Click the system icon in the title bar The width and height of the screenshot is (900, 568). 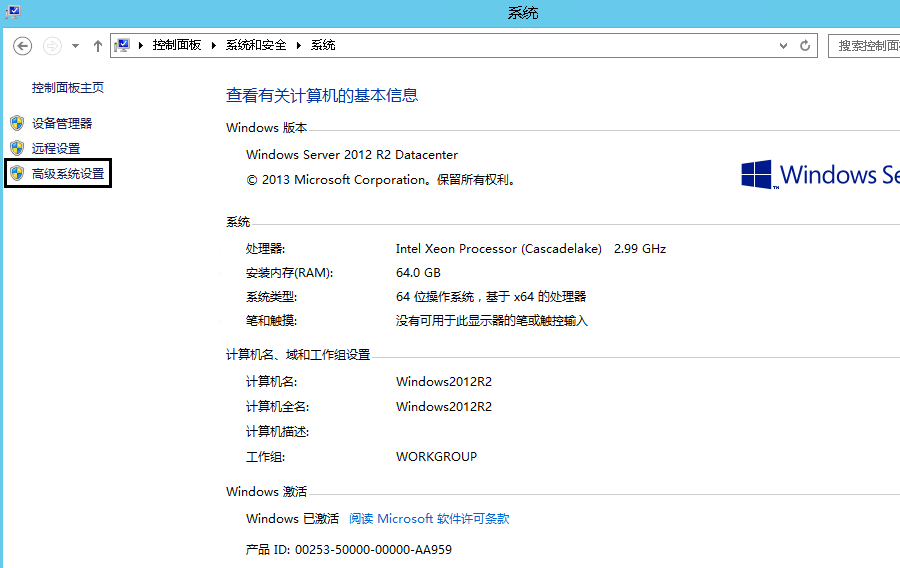click(x=13, y=11)
